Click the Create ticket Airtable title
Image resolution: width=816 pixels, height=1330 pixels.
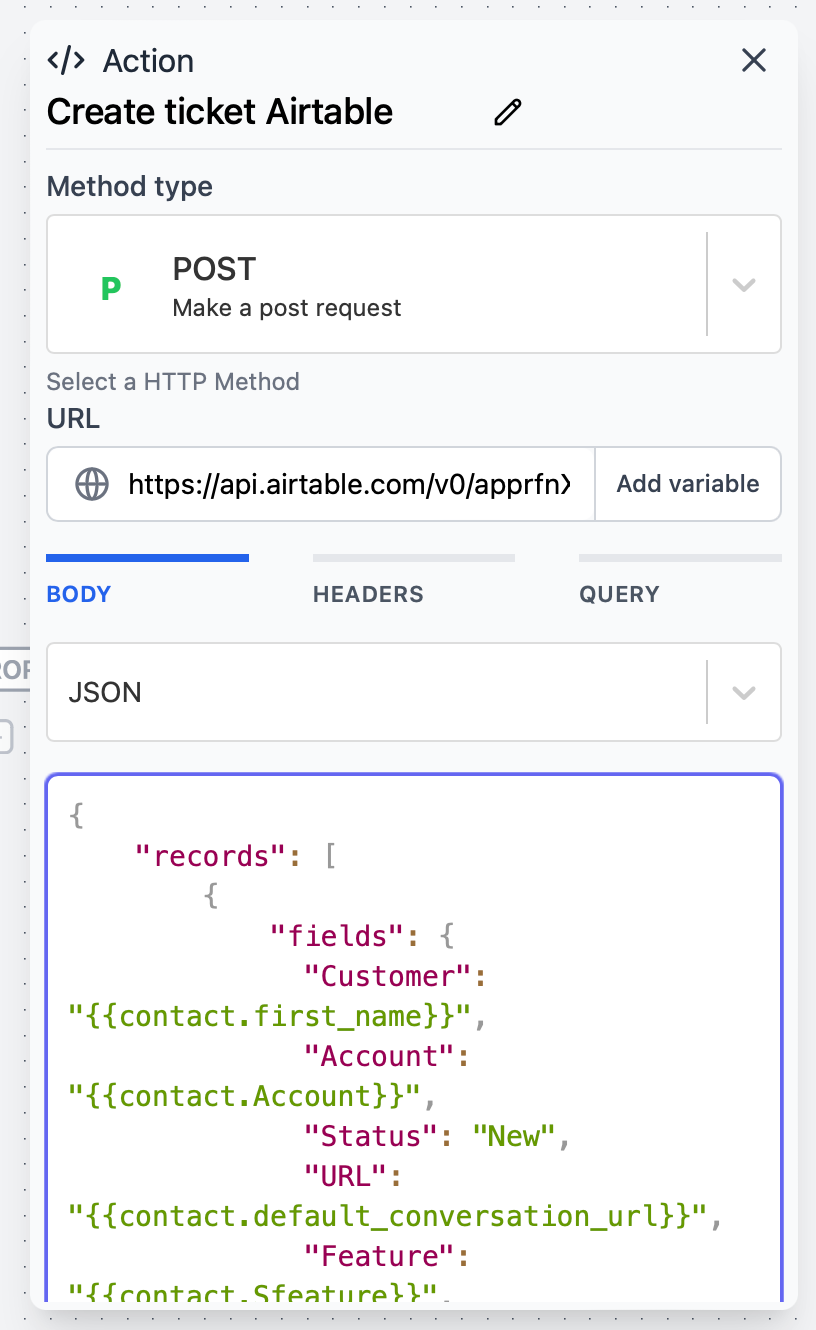[220, 112]
